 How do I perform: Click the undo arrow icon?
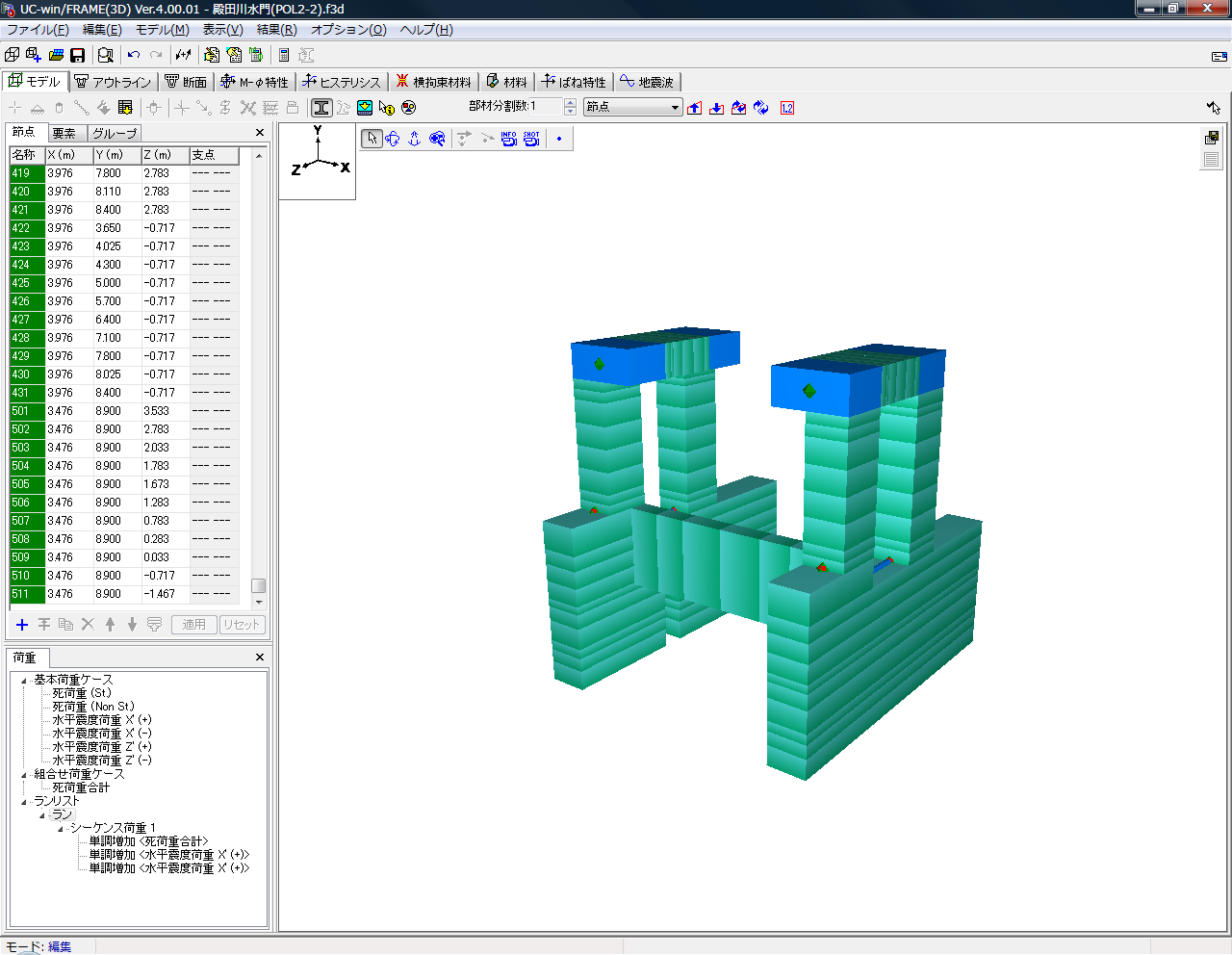pos(134,56)
